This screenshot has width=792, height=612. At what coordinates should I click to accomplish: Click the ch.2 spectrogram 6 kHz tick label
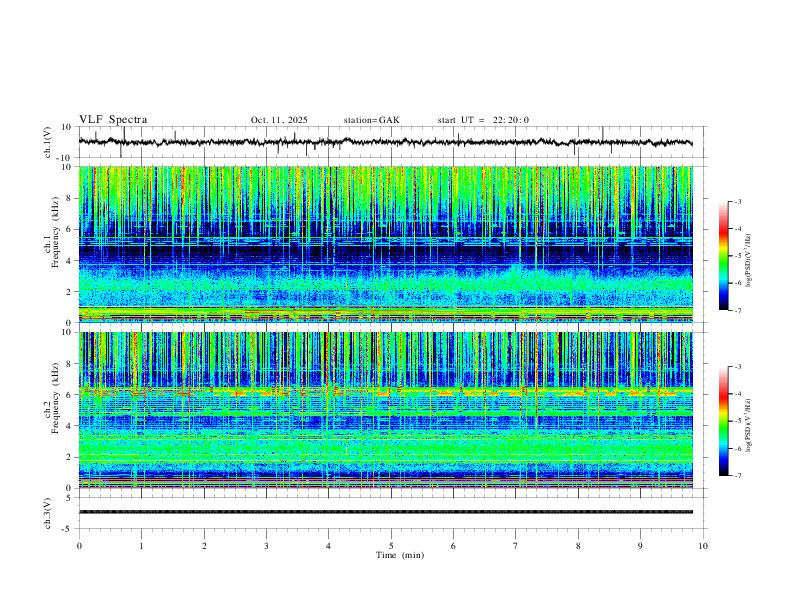tap(69, 395)
